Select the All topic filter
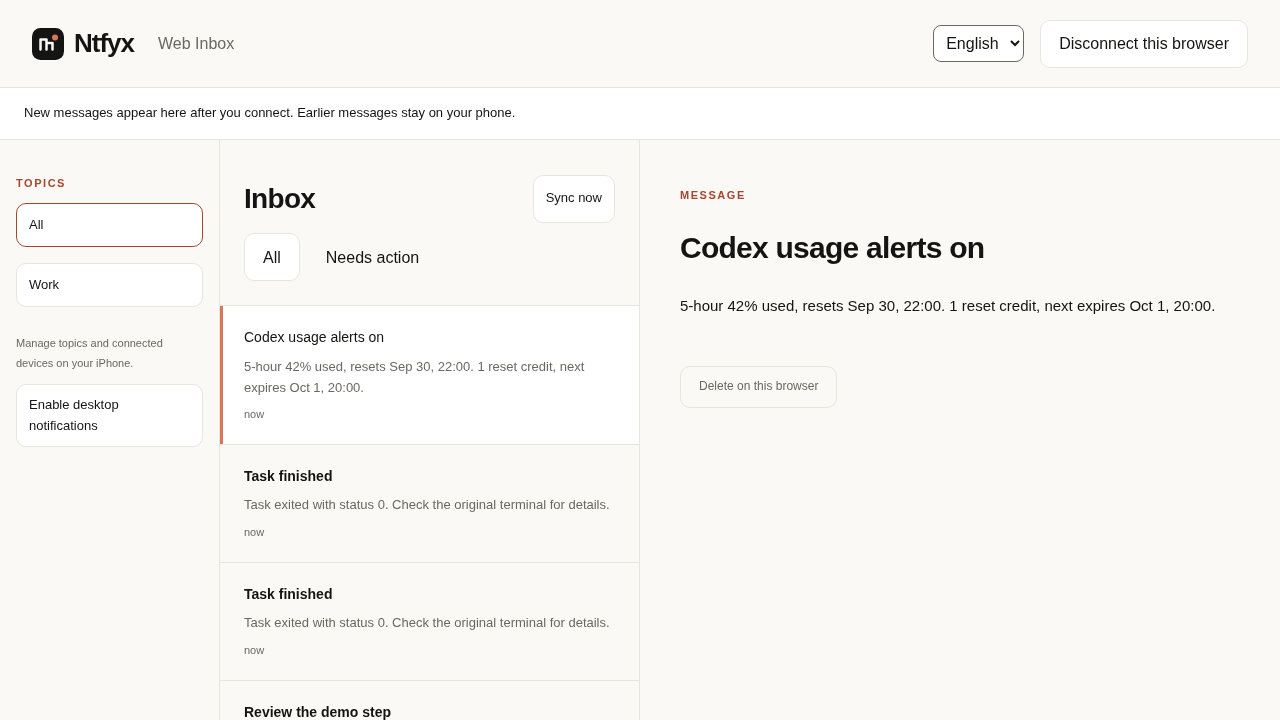 [109, 225]
